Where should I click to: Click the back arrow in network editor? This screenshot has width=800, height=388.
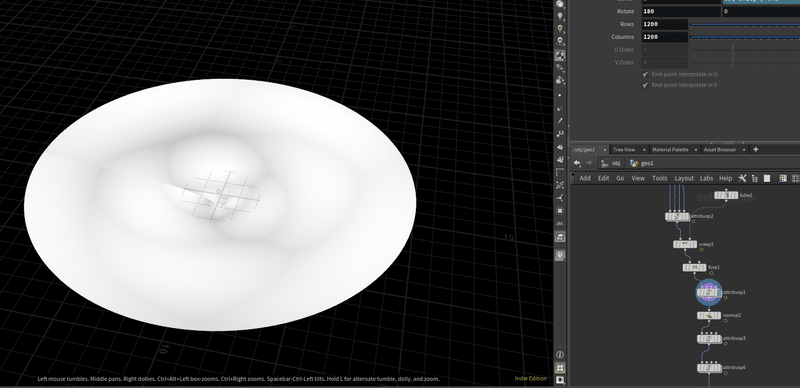577,163
